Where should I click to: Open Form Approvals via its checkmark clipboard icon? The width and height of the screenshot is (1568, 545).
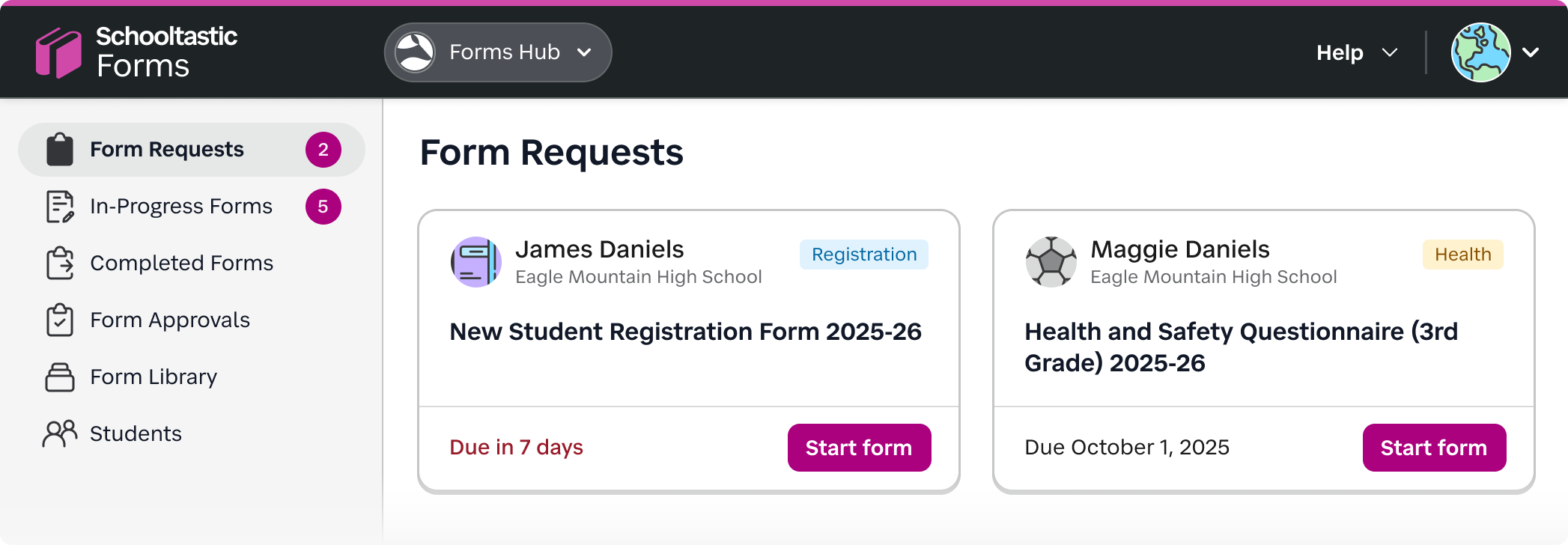(58, 320)
